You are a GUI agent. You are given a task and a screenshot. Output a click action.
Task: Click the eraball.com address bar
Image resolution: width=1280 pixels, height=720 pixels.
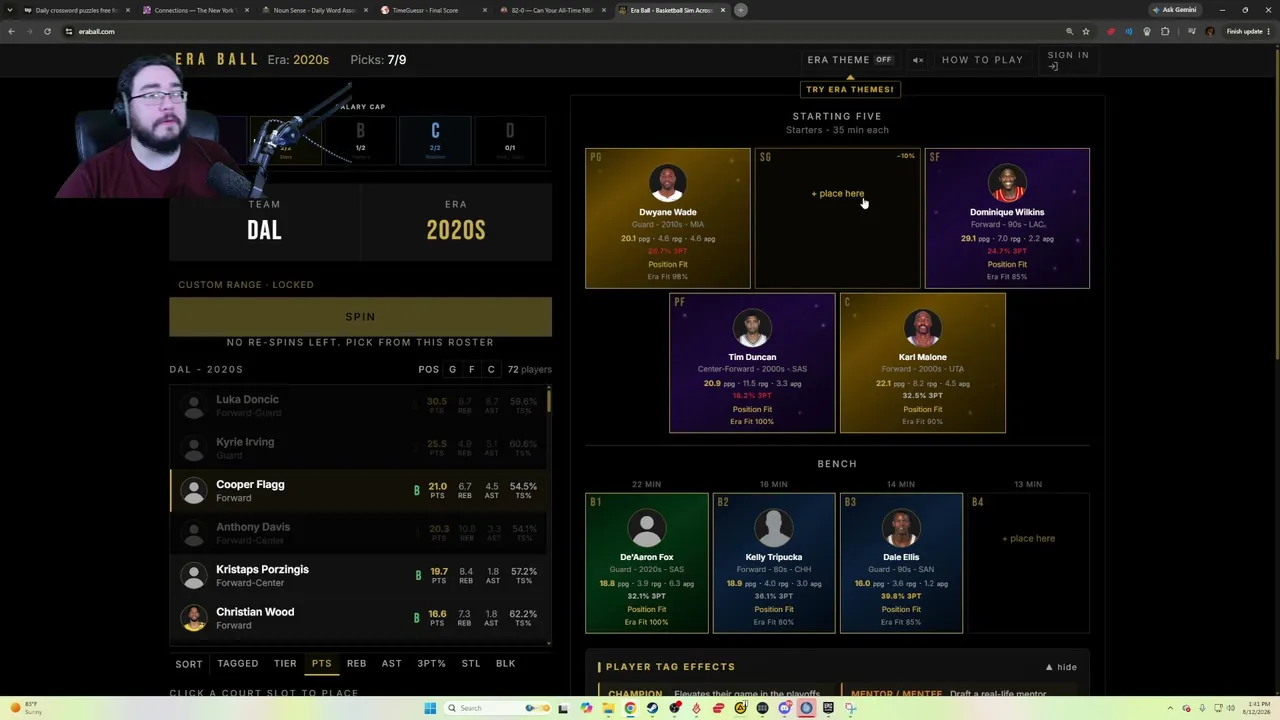point(560,31)
